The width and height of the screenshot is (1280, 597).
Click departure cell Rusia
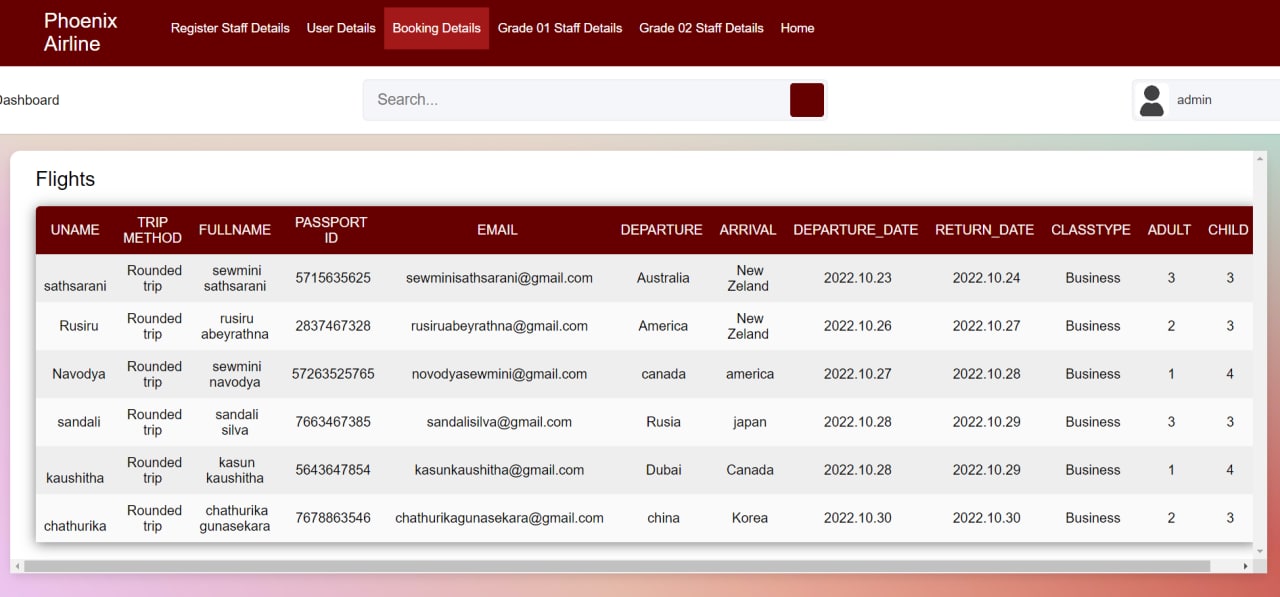click(663, 422)
